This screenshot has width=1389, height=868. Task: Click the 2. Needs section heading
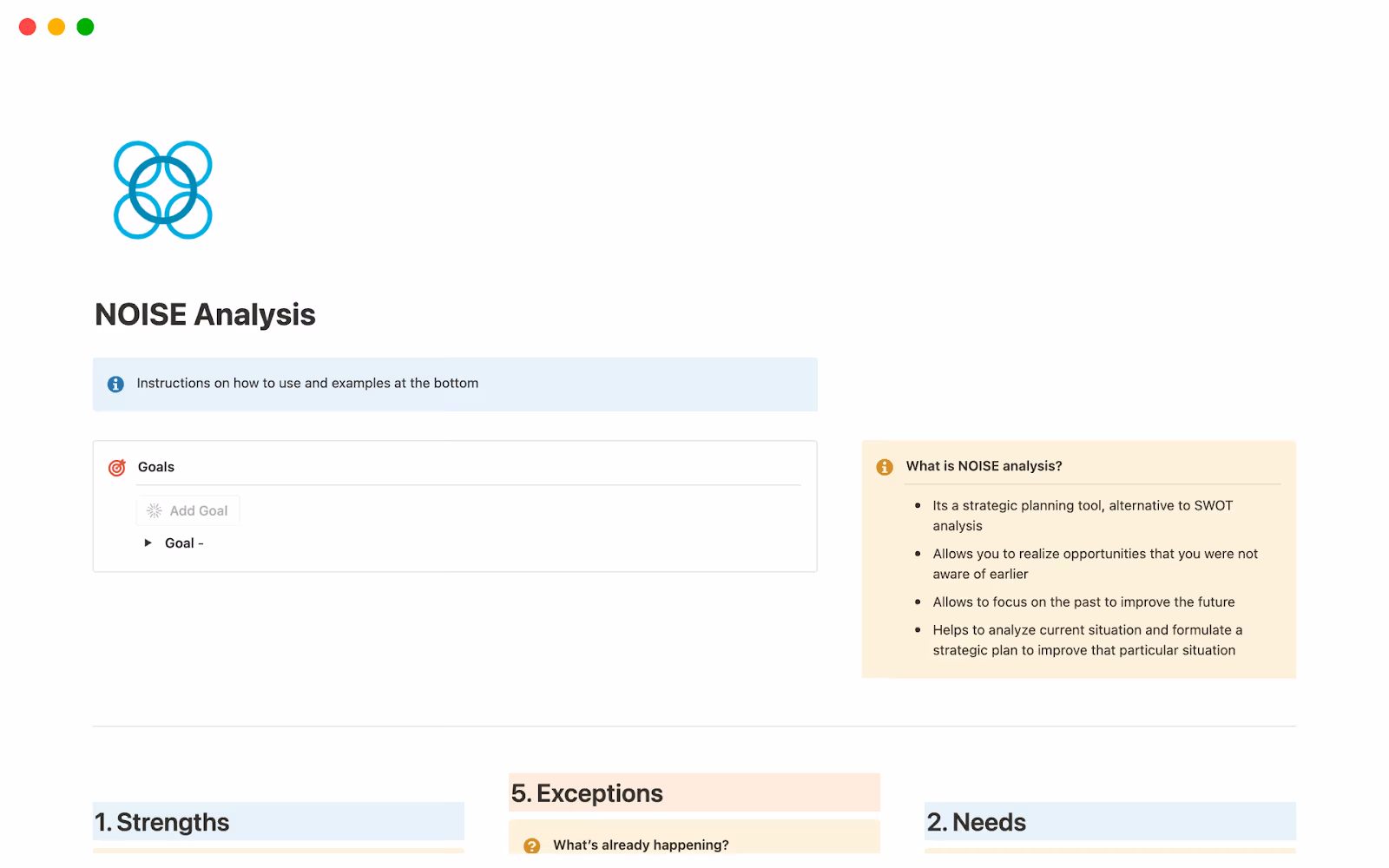(x=977, y=822)
